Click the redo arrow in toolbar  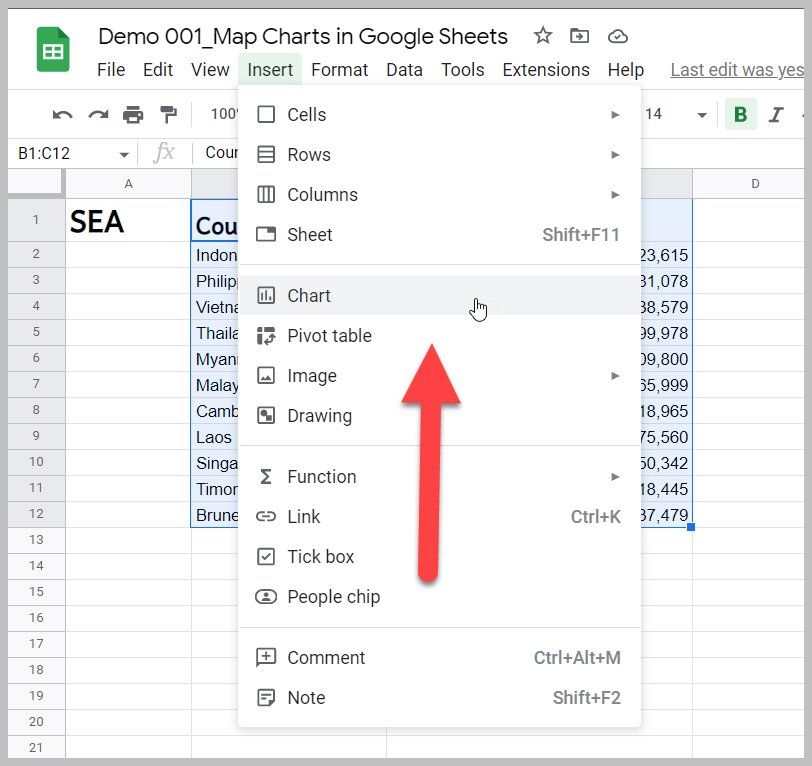pyautogui.click(x=98, y=114)
